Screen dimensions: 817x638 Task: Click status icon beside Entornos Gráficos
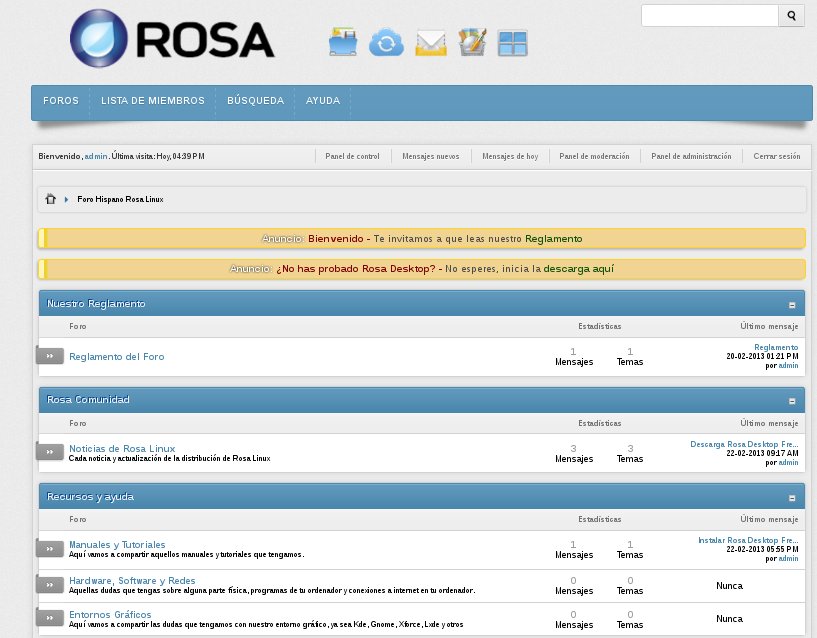(x=50, y=618)
